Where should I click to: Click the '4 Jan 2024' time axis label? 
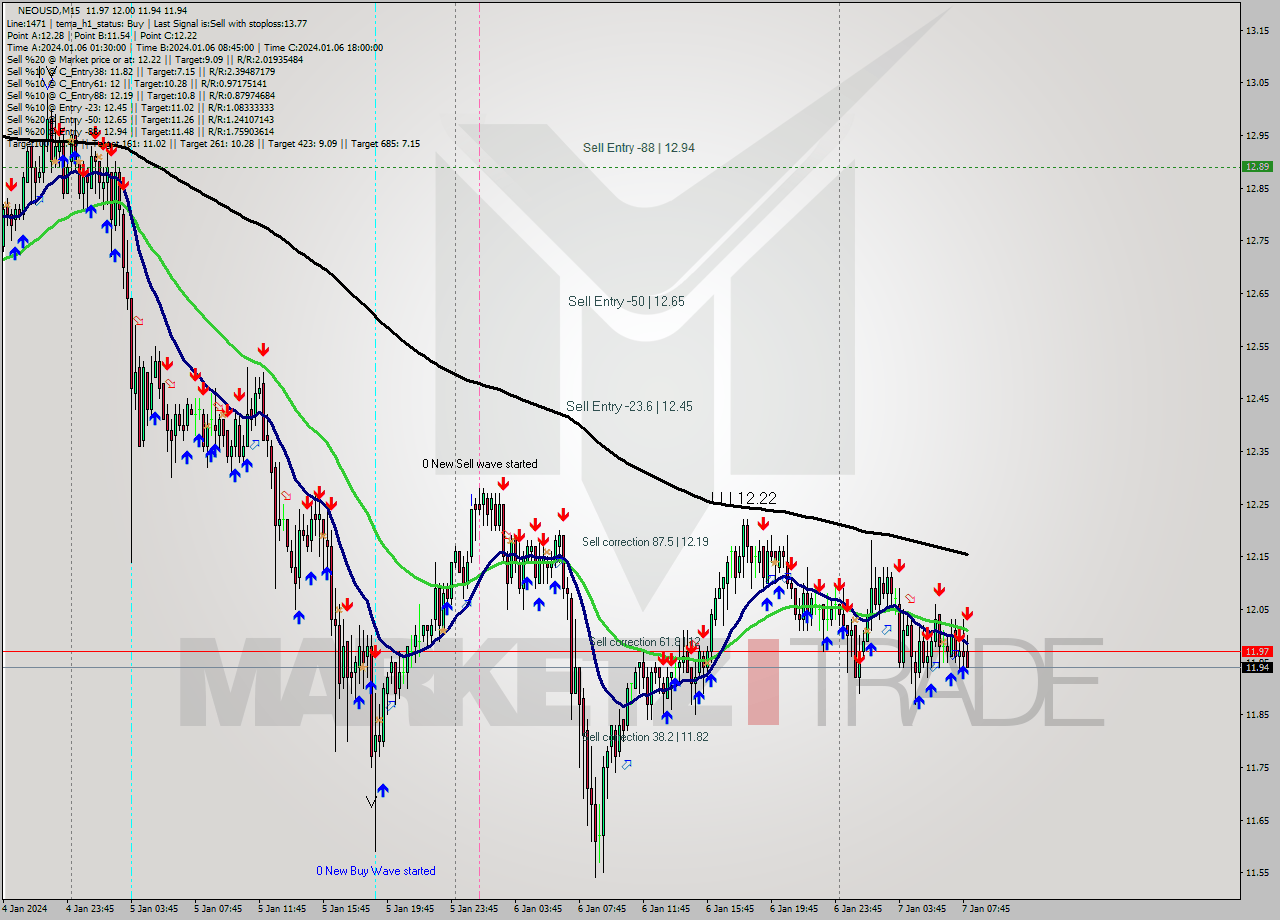coord(26,909)
